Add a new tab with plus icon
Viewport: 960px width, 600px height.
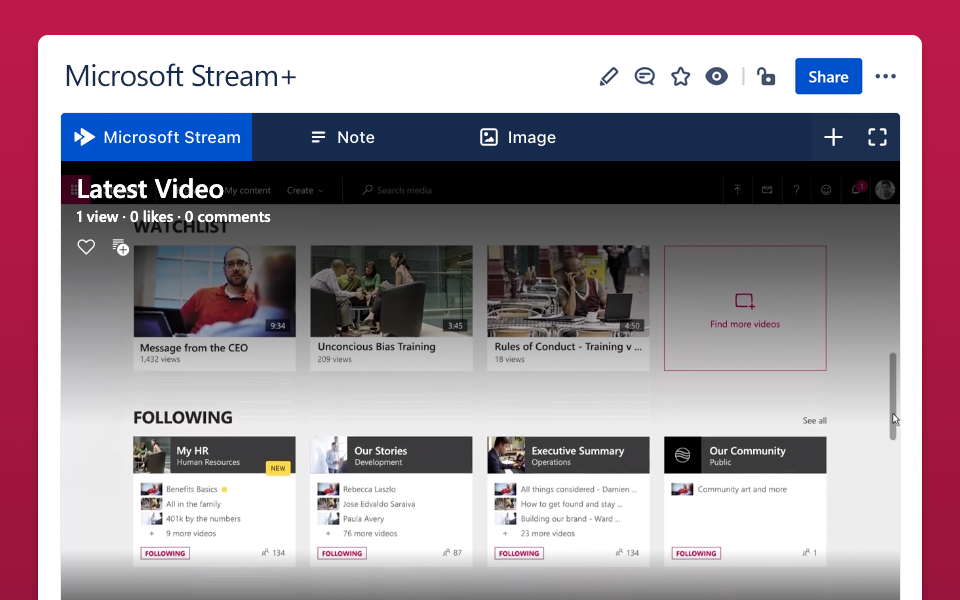click(833, 137)
